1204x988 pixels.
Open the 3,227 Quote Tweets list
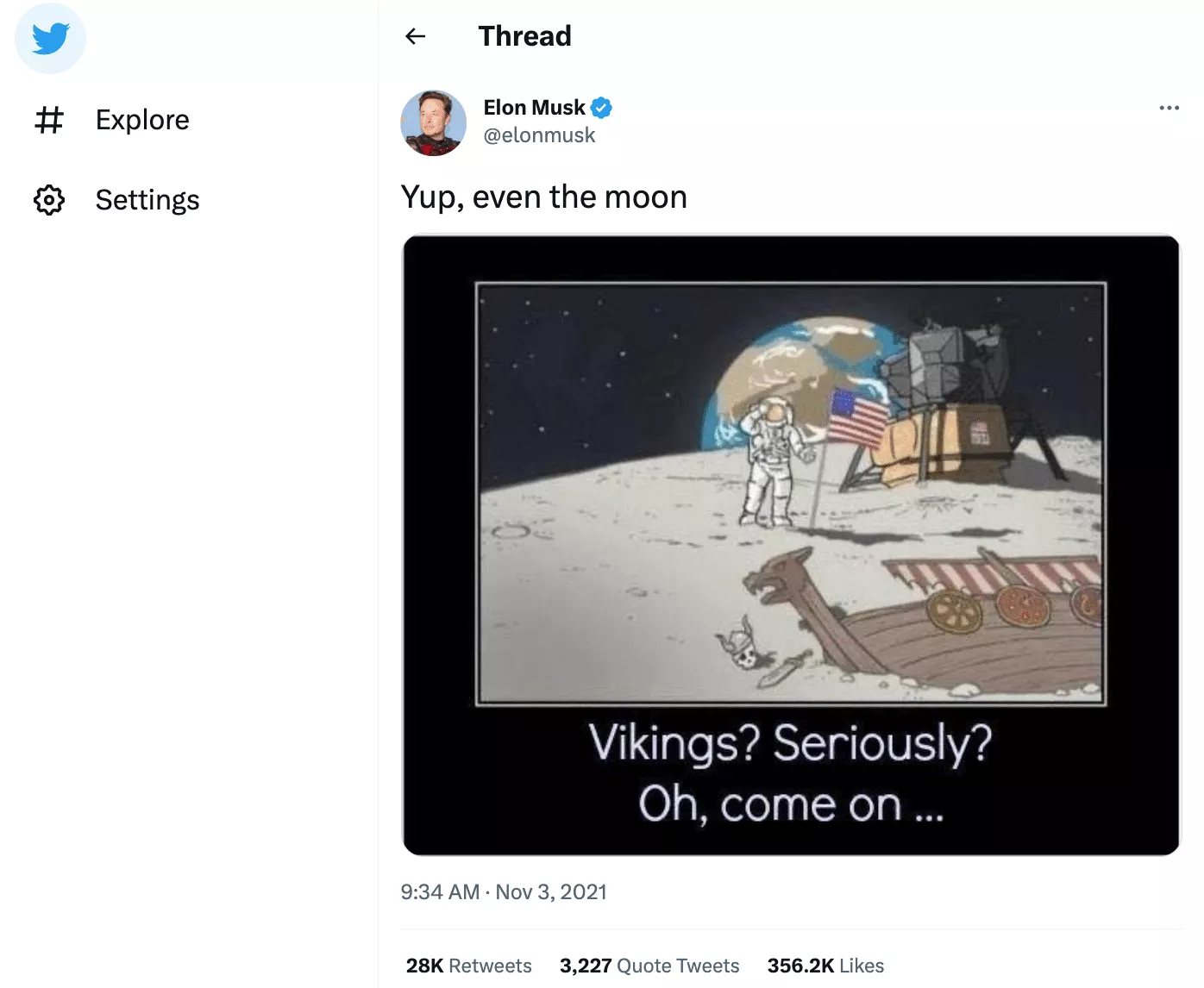(649, 966)
